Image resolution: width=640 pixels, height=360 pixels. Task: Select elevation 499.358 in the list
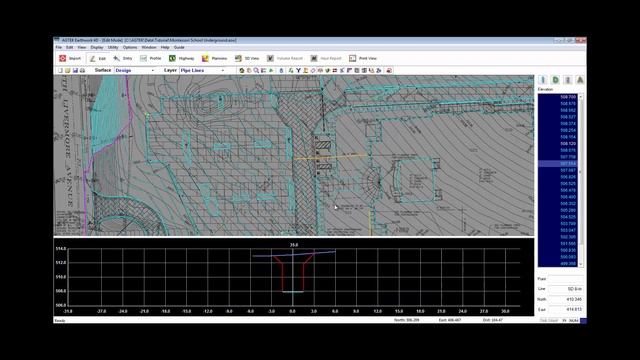click(x=558, y=264)
